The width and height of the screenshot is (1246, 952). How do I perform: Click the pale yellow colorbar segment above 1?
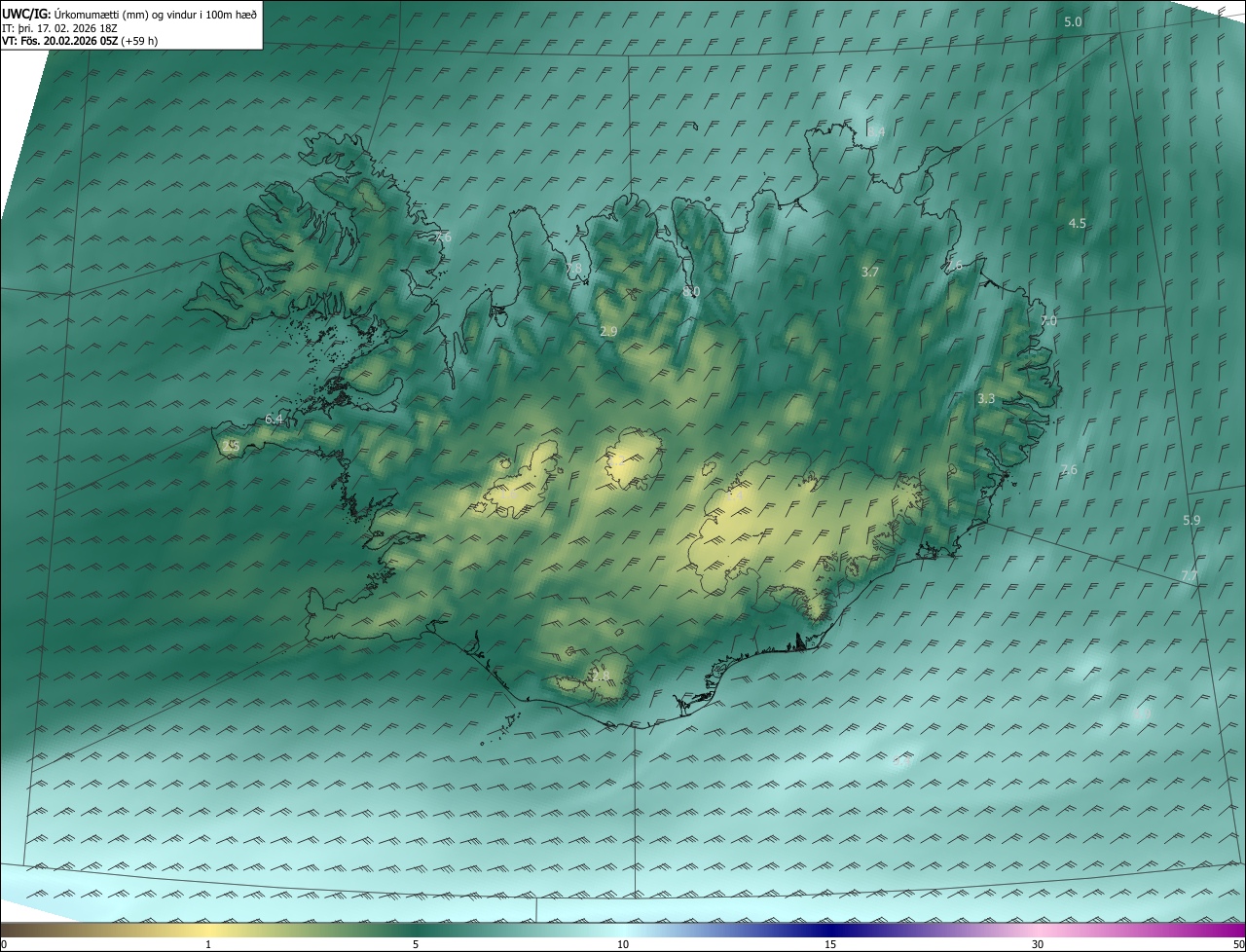[208, 930]
